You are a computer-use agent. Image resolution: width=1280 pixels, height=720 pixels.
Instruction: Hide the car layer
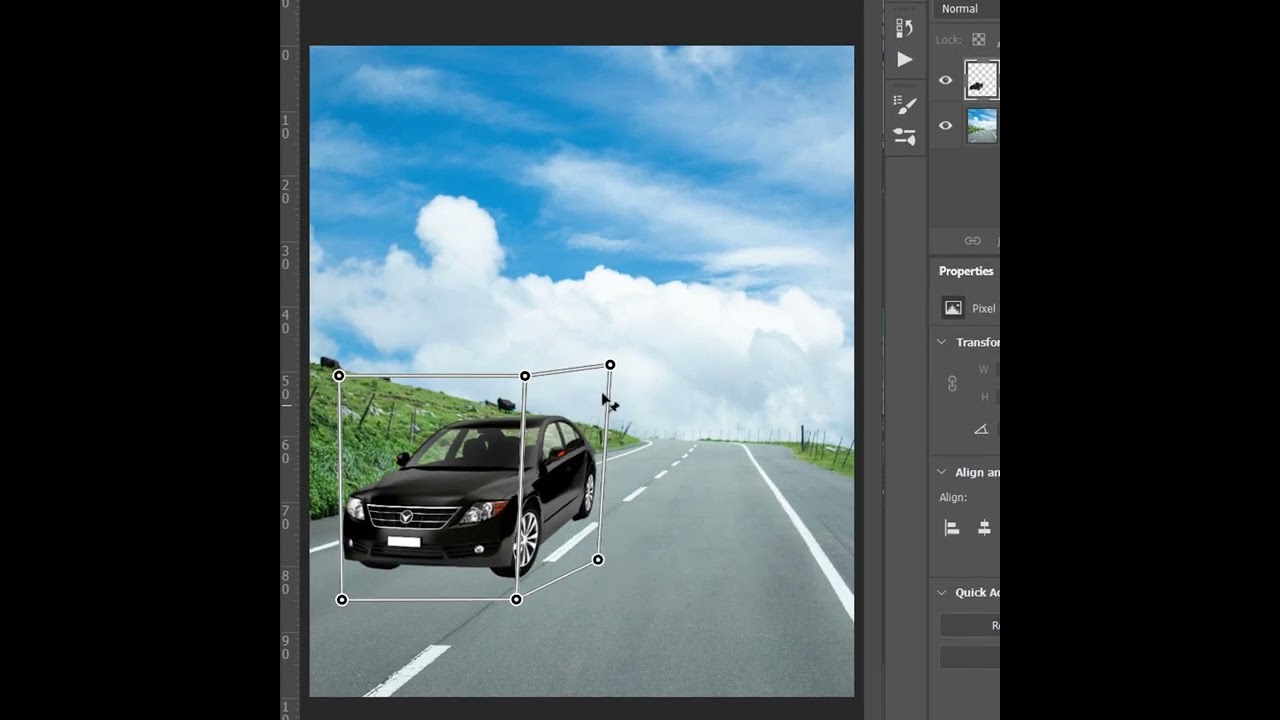(945, 80)
